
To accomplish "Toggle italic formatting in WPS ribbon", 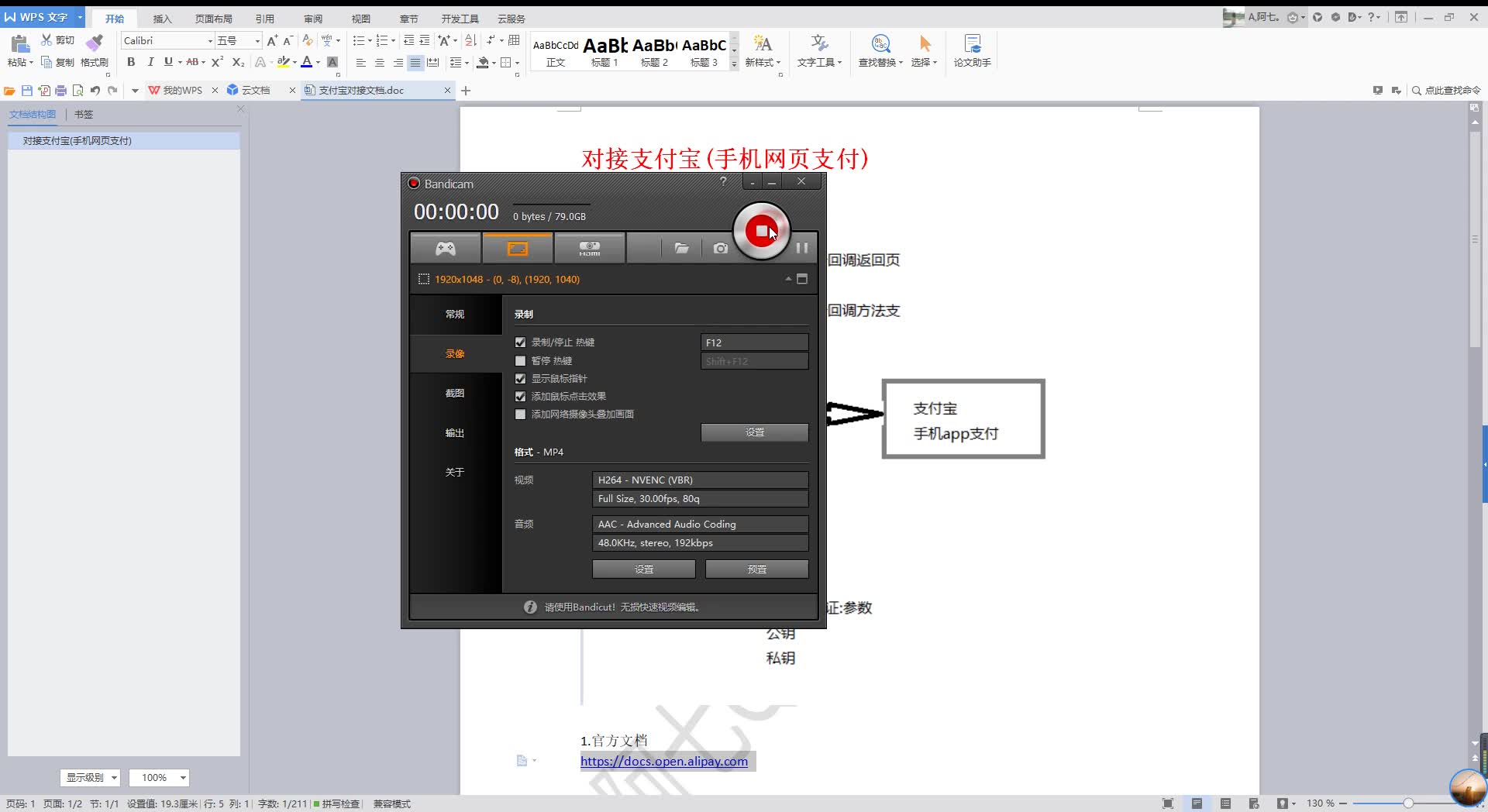I will (x=150, y=62).
